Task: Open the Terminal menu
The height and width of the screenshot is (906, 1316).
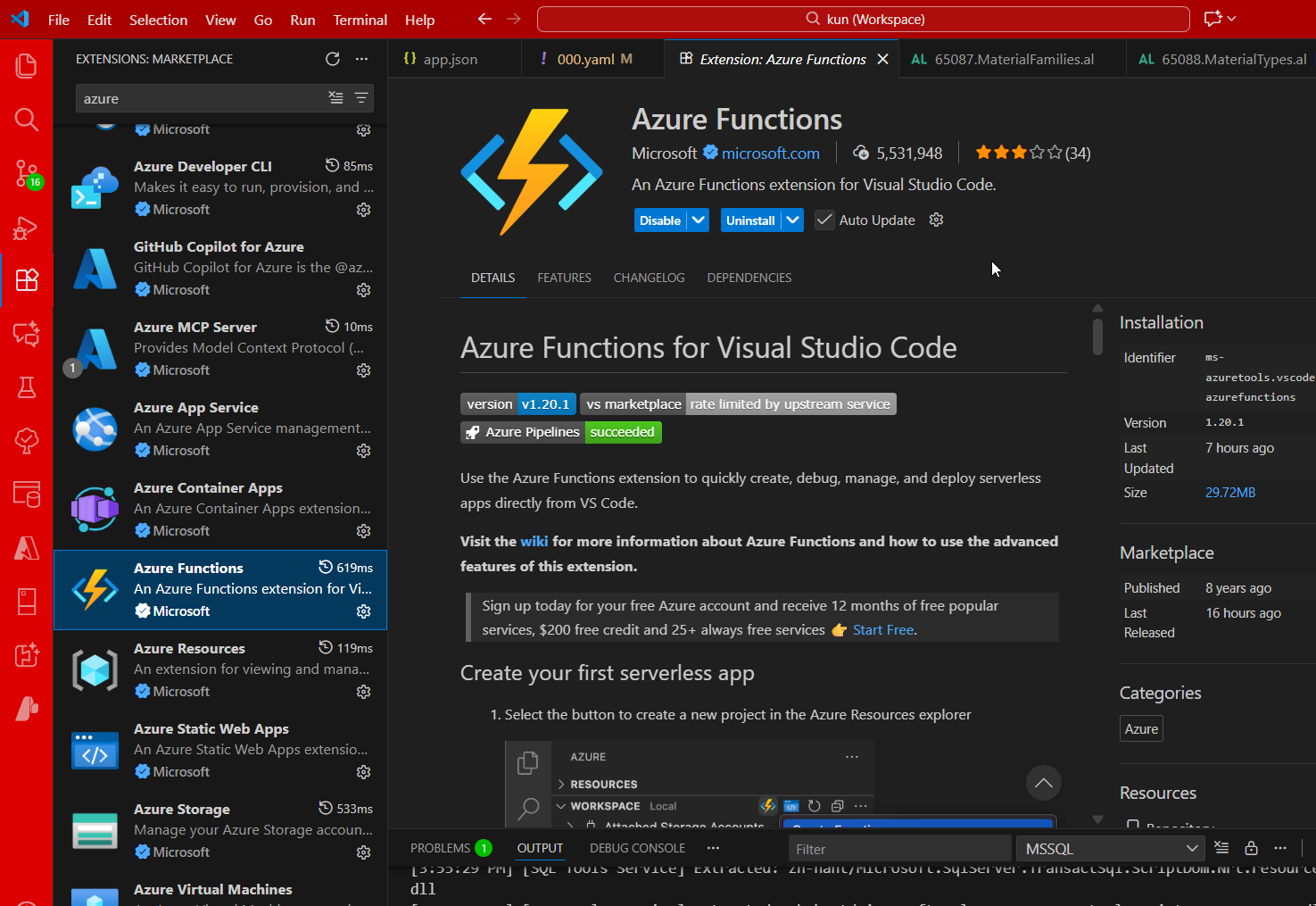Action: pos(360,20)
